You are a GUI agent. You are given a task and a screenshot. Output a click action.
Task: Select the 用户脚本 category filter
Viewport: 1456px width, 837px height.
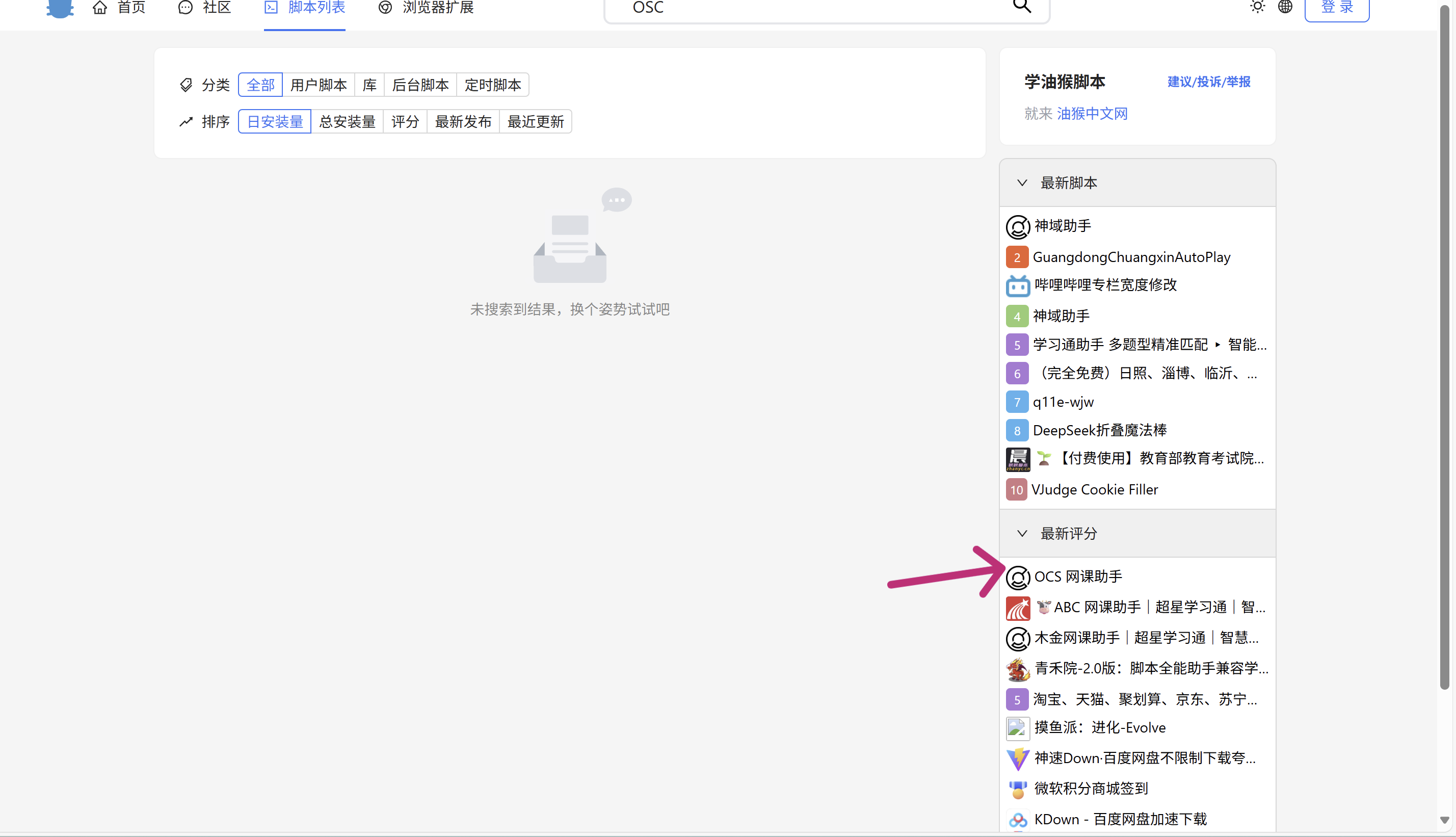[319, 85]
